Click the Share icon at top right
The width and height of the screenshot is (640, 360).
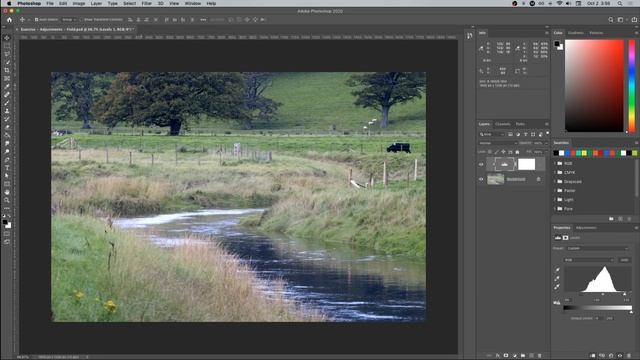[x=634, y=19]
